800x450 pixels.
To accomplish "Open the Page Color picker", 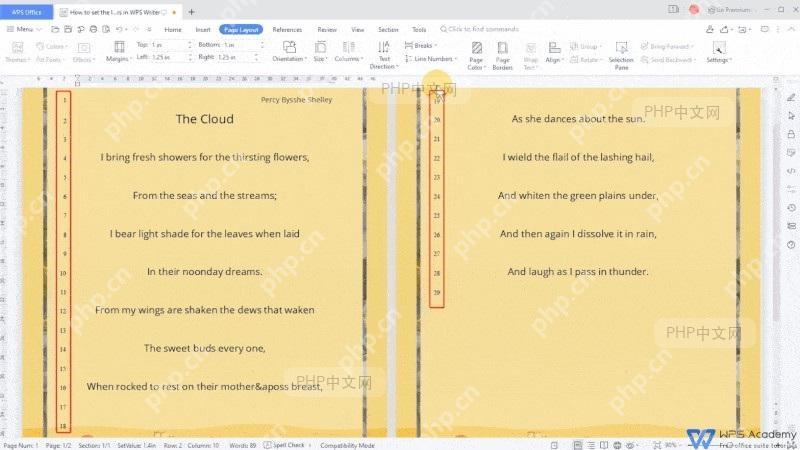I will point(477,55).
